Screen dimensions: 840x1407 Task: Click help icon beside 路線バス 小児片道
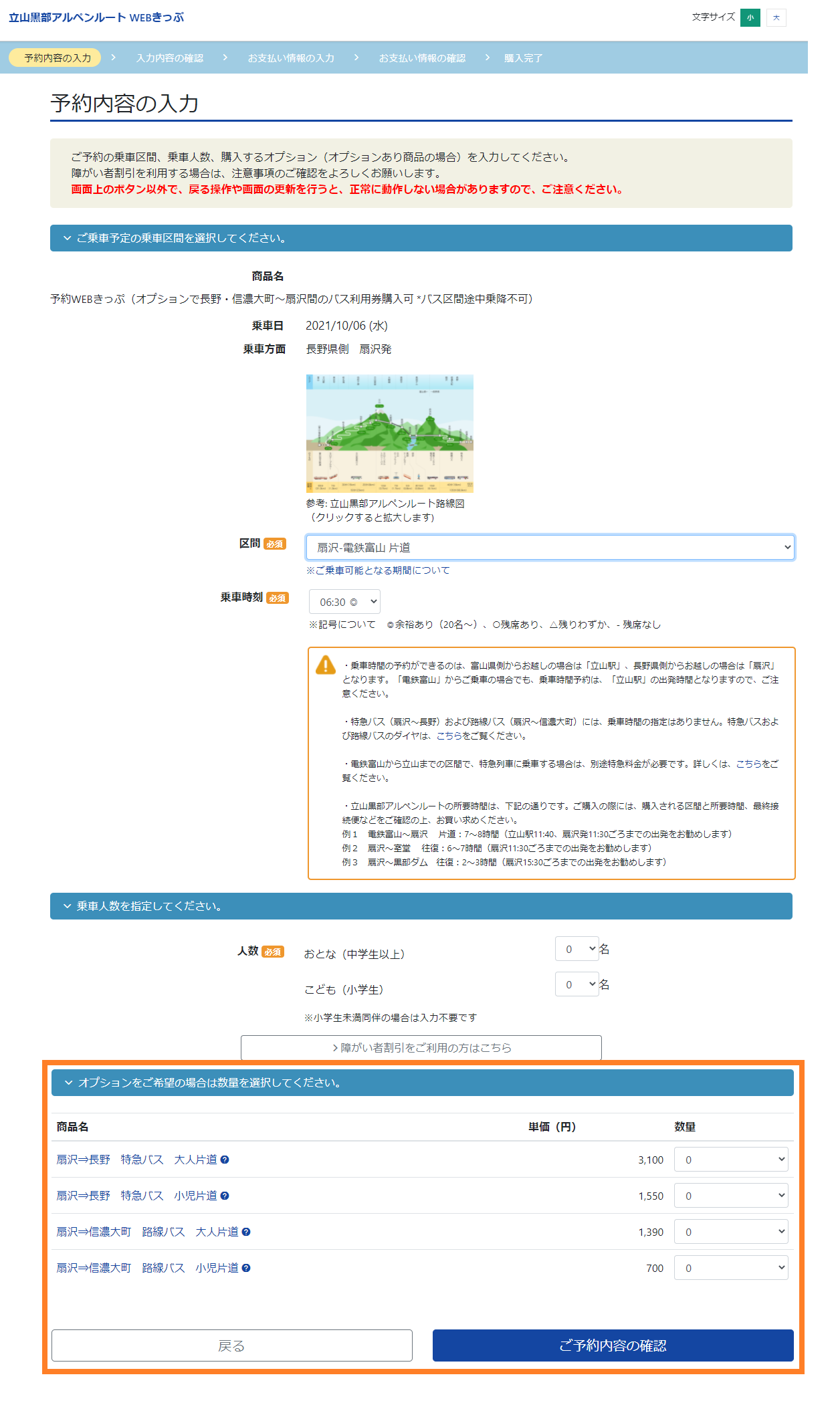point(246,1268)
